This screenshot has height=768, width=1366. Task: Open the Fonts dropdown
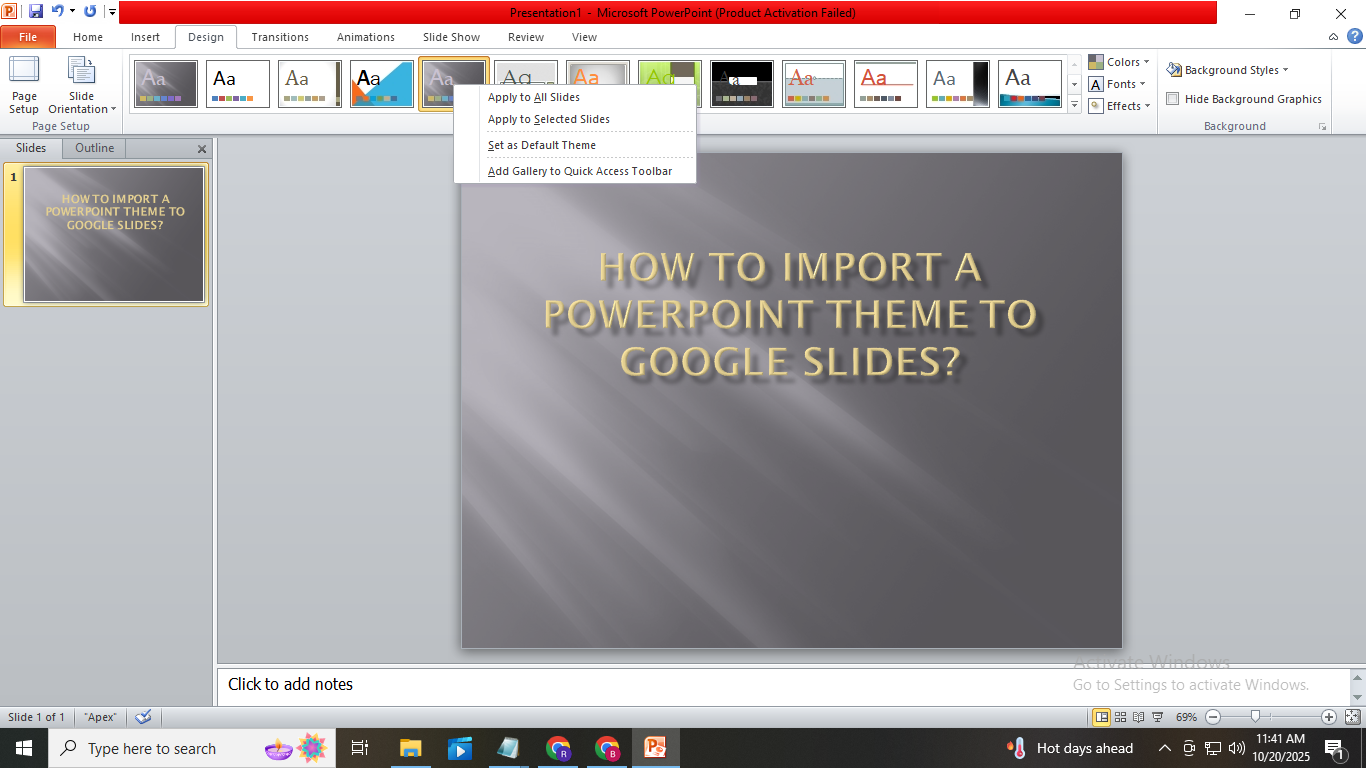tap(1117, 84)
